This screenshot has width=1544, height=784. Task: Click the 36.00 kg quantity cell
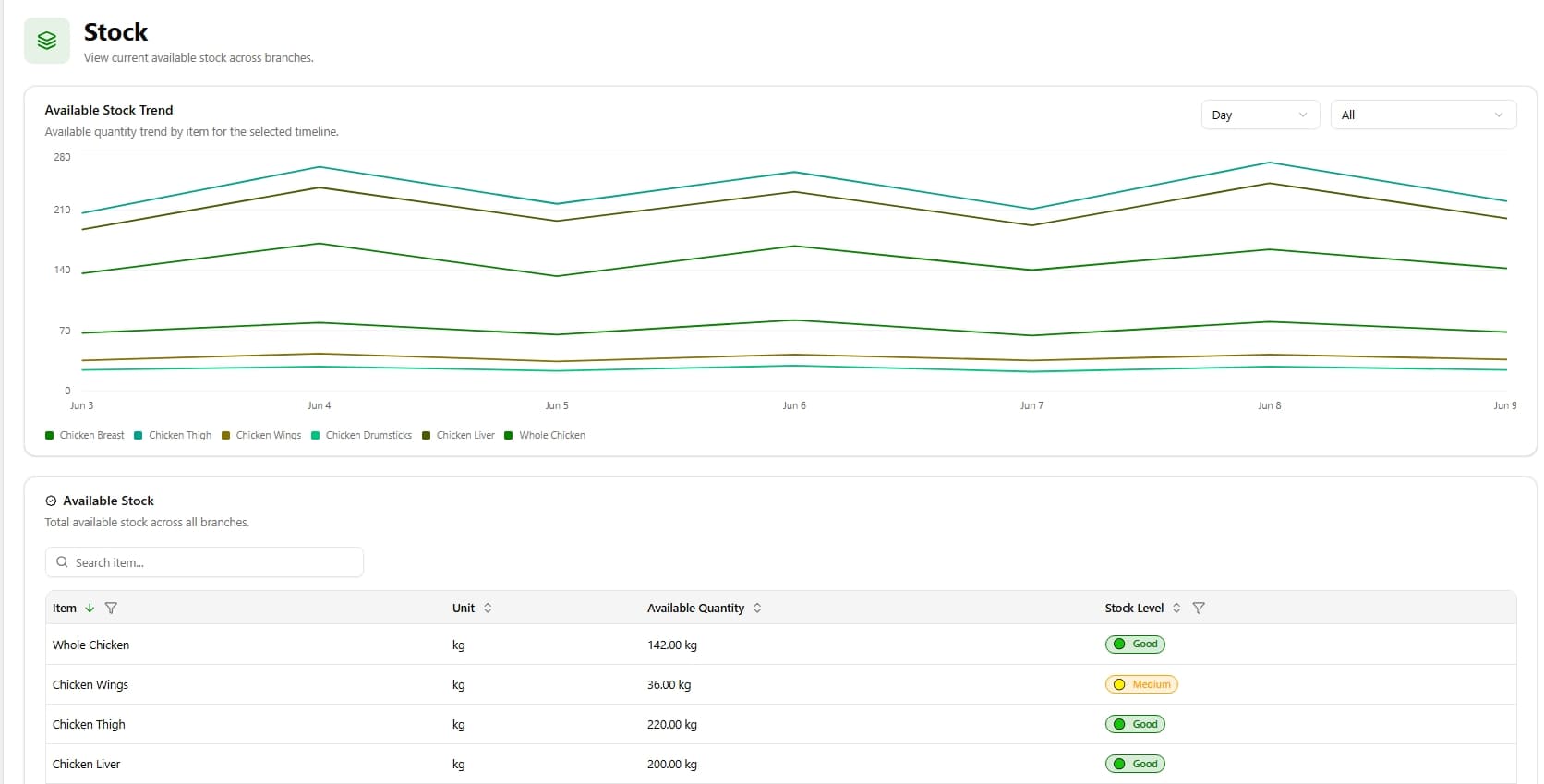[x=669, y=685]
